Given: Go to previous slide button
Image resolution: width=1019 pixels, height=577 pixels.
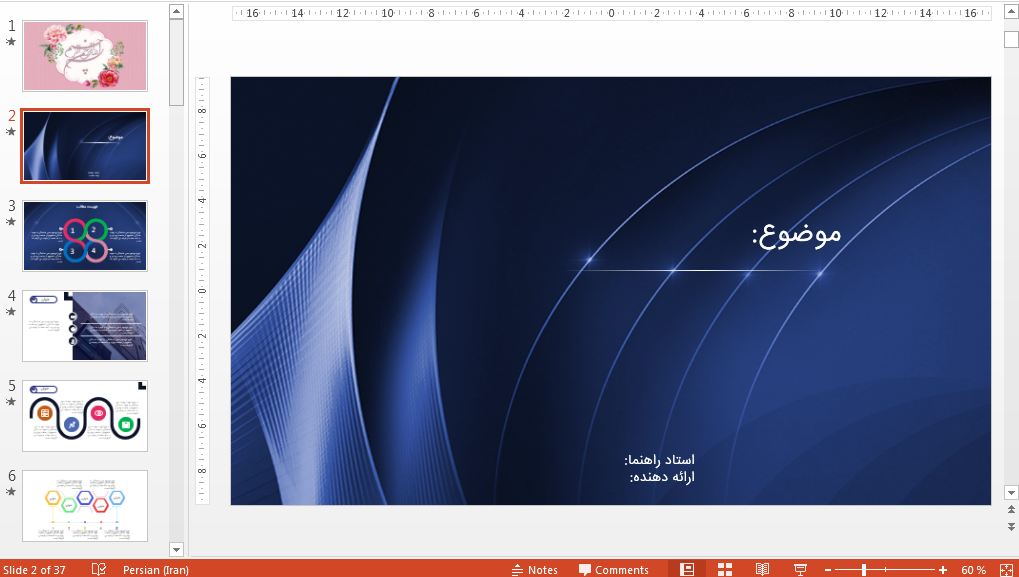Looking at the screenshot, I should click(x=1010, y=510).
